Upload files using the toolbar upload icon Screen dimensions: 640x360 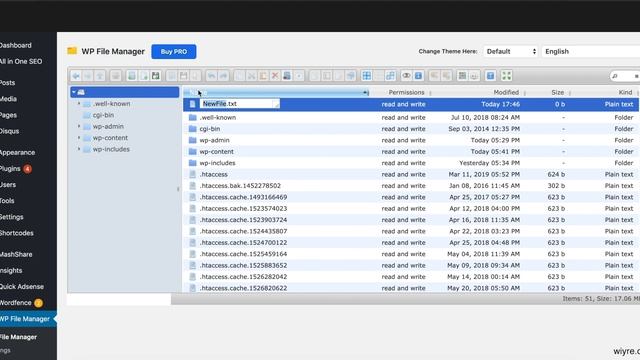156,76
